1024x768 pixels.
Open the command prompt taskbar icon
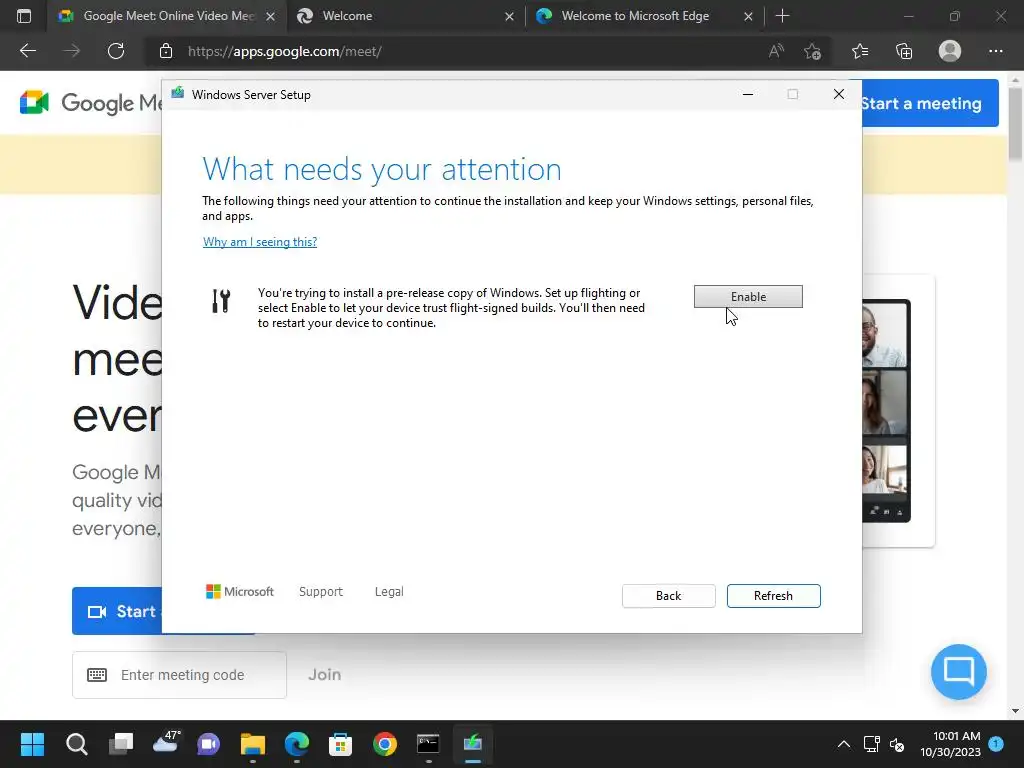click(x=428, y=744)
